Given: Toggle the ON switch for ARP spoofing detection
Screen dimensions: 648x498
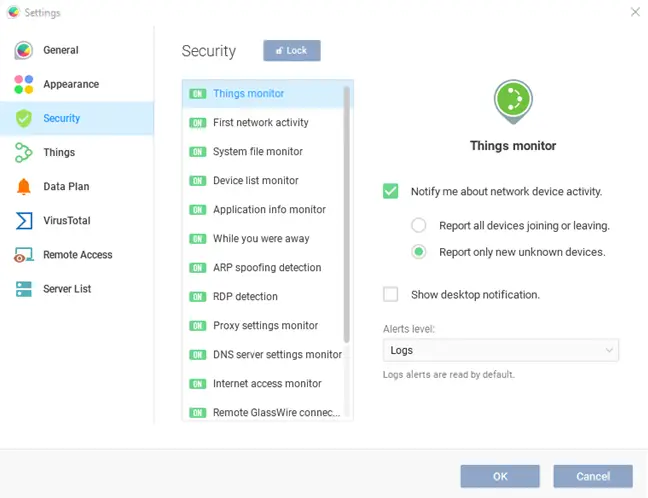Looking at the screenshot, I should click(198, 268).
